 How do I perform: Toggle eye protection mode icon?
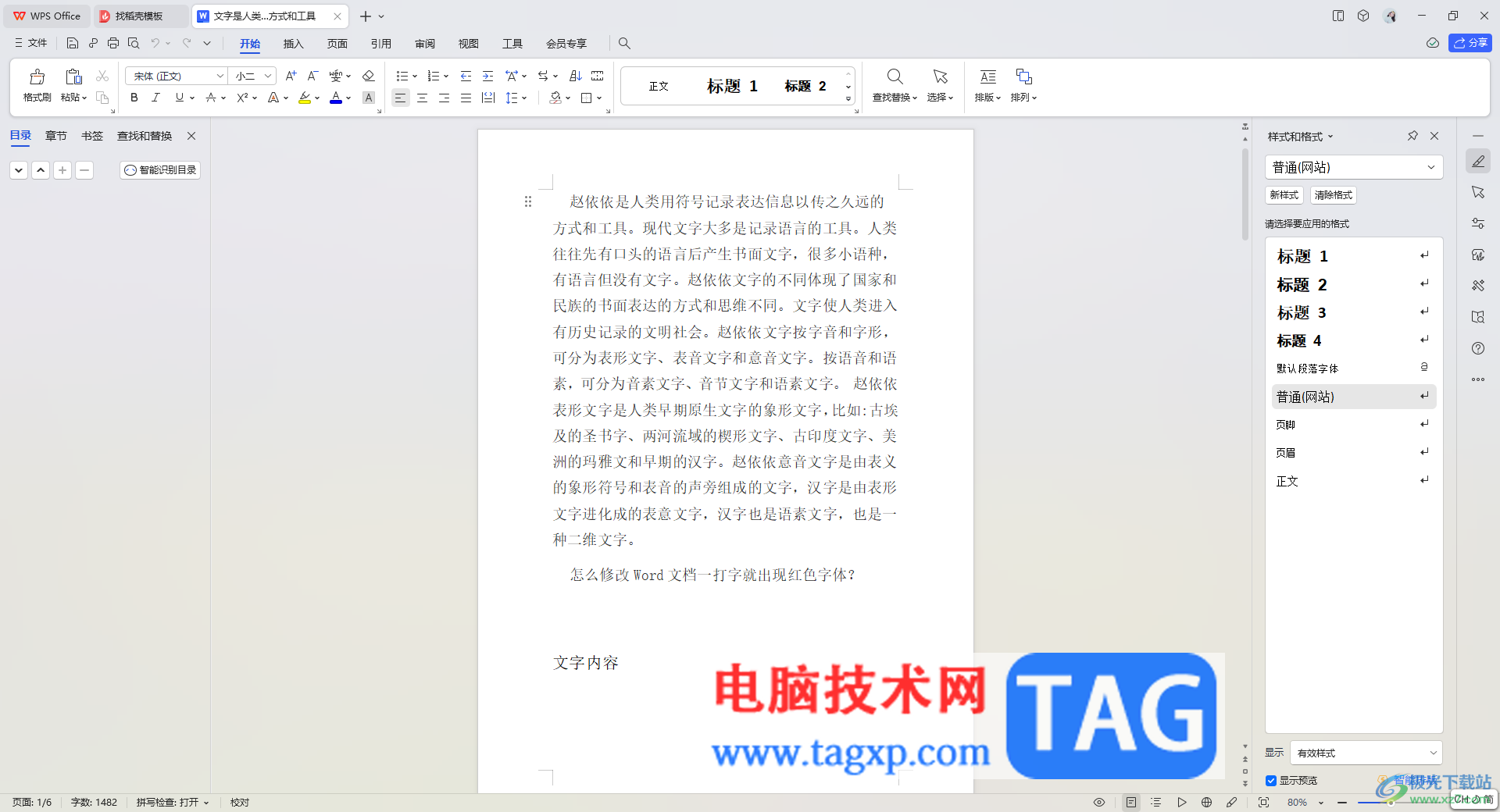click(1099, 802)
